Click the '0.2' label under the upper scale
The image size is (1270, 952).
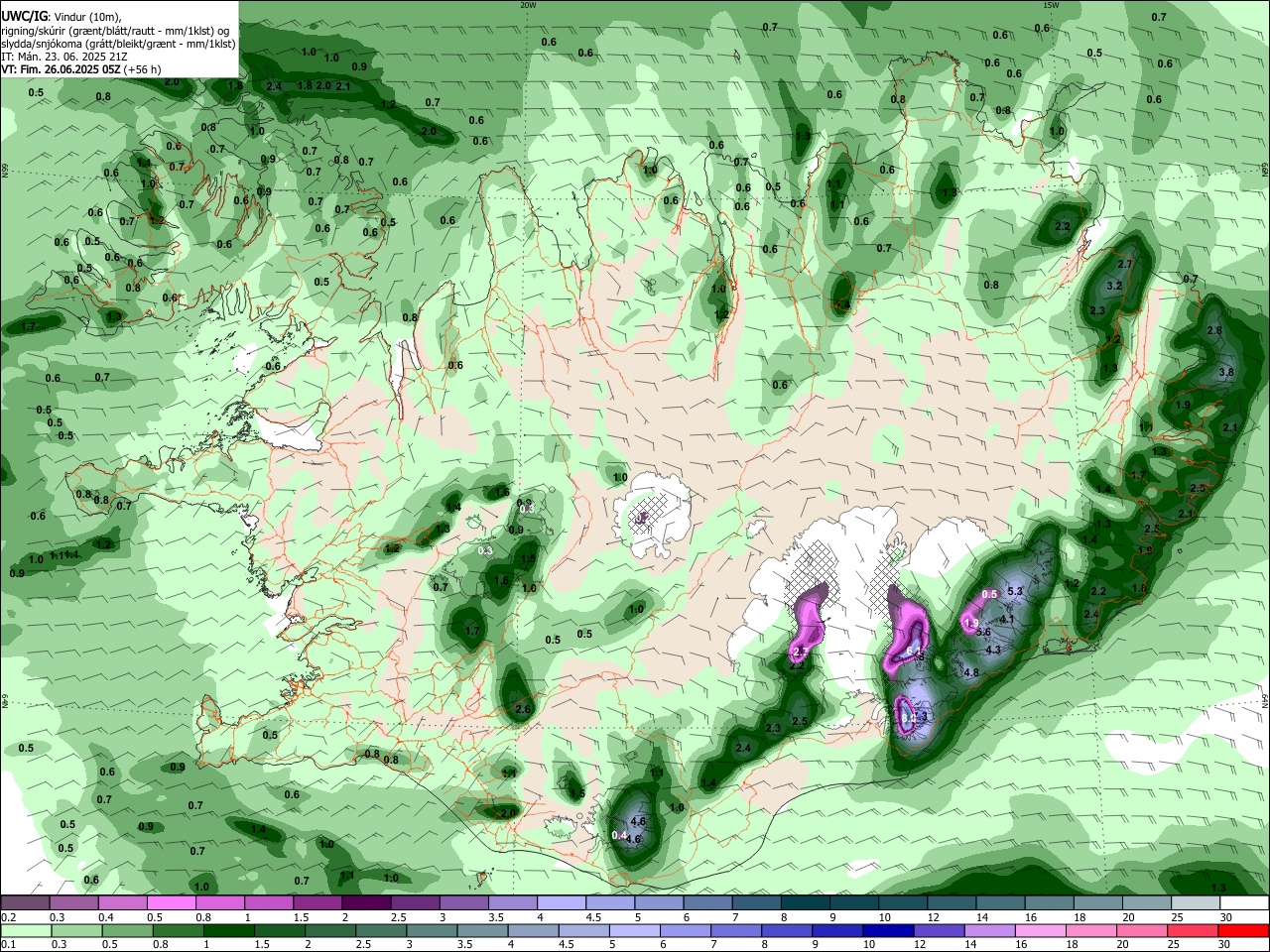(8, 917)
